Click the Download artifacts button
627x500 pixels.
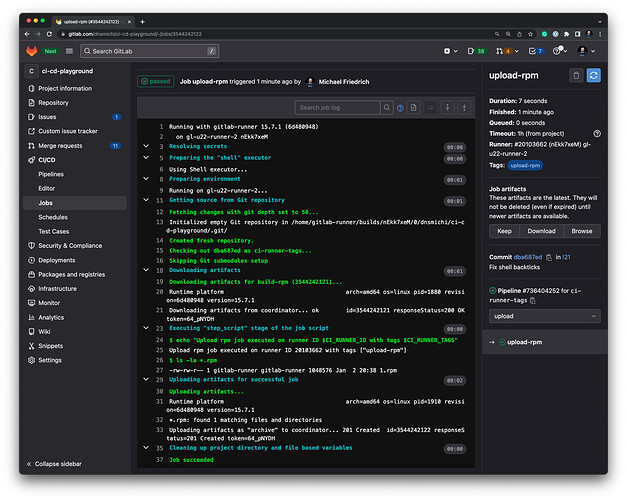(541, 231)
